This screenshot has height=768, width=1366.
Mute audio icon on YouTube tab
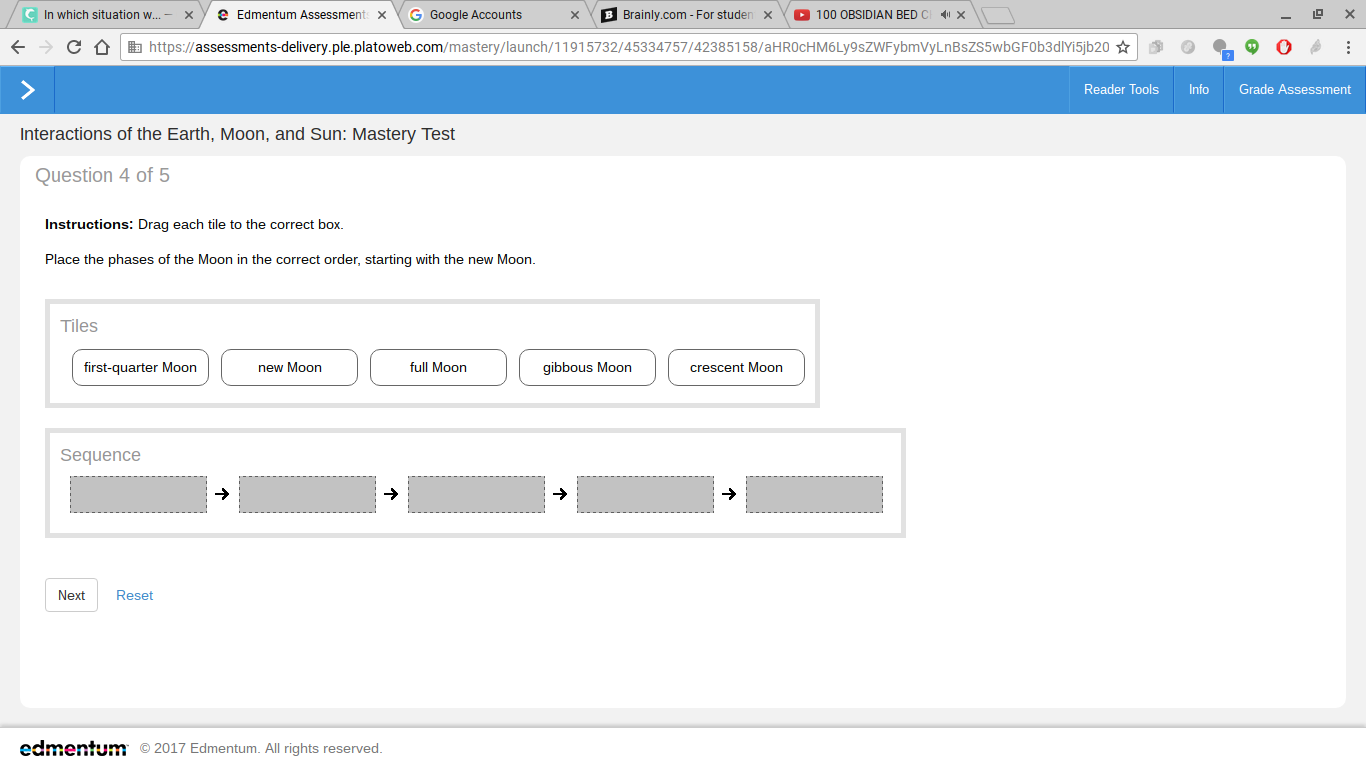[945, 15]
